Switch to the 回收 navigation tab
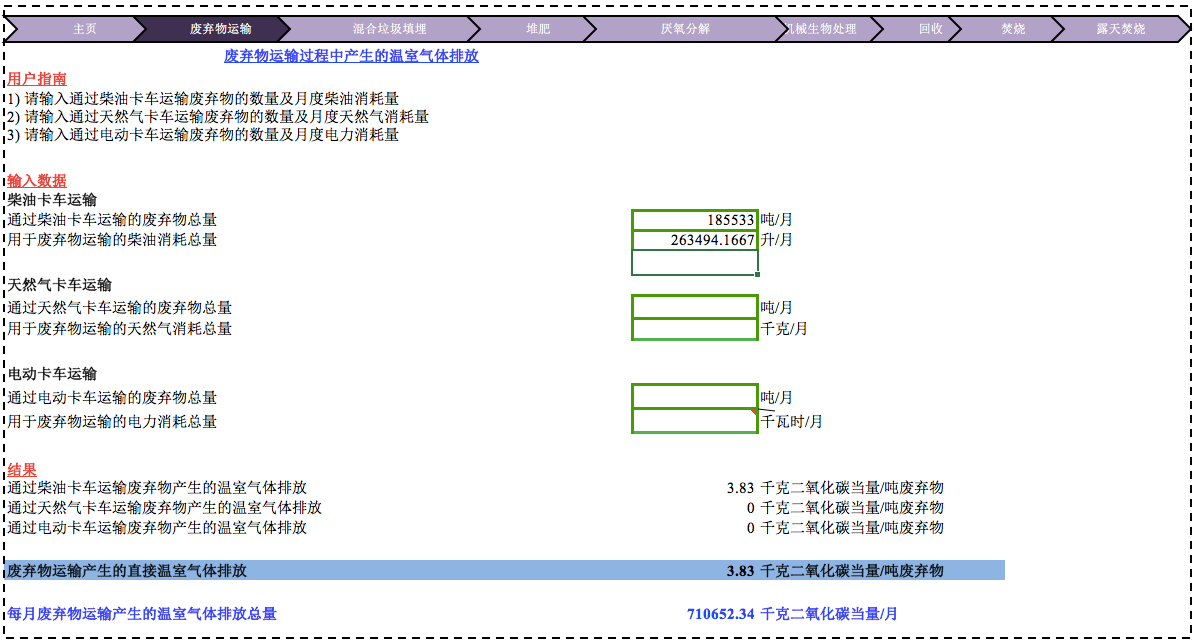This screenshot has height=641, width=1194. (x=933, y=29)
